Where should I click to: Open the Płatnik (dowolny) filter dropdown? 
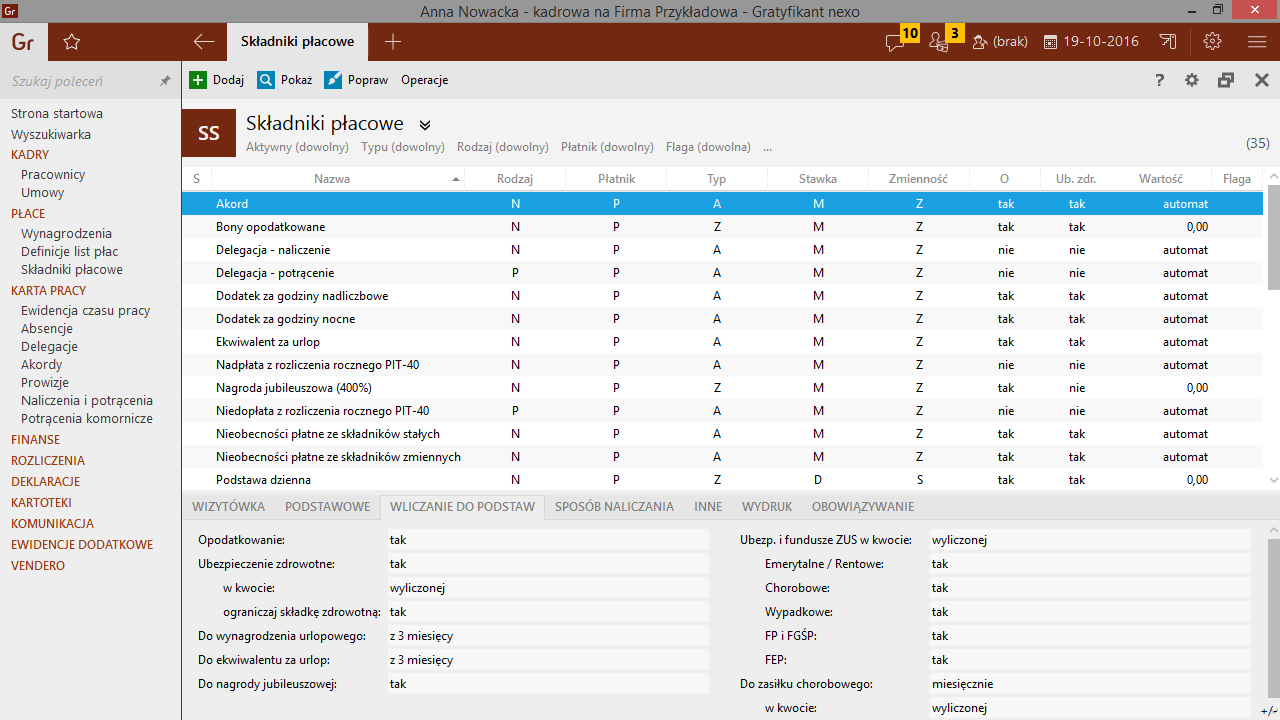coord(607,147)
